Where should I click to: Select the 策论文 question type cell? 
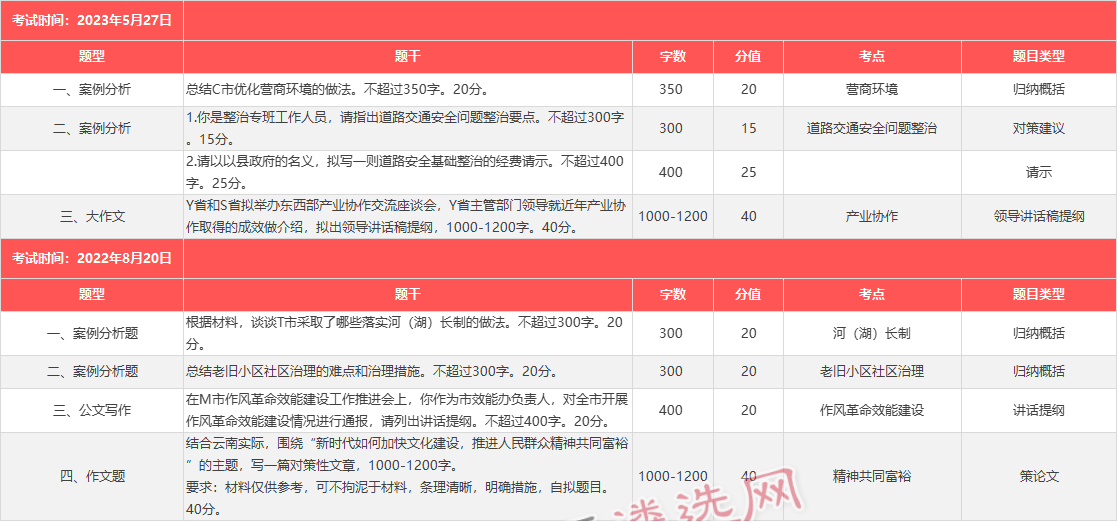[x=1038, y=476]
